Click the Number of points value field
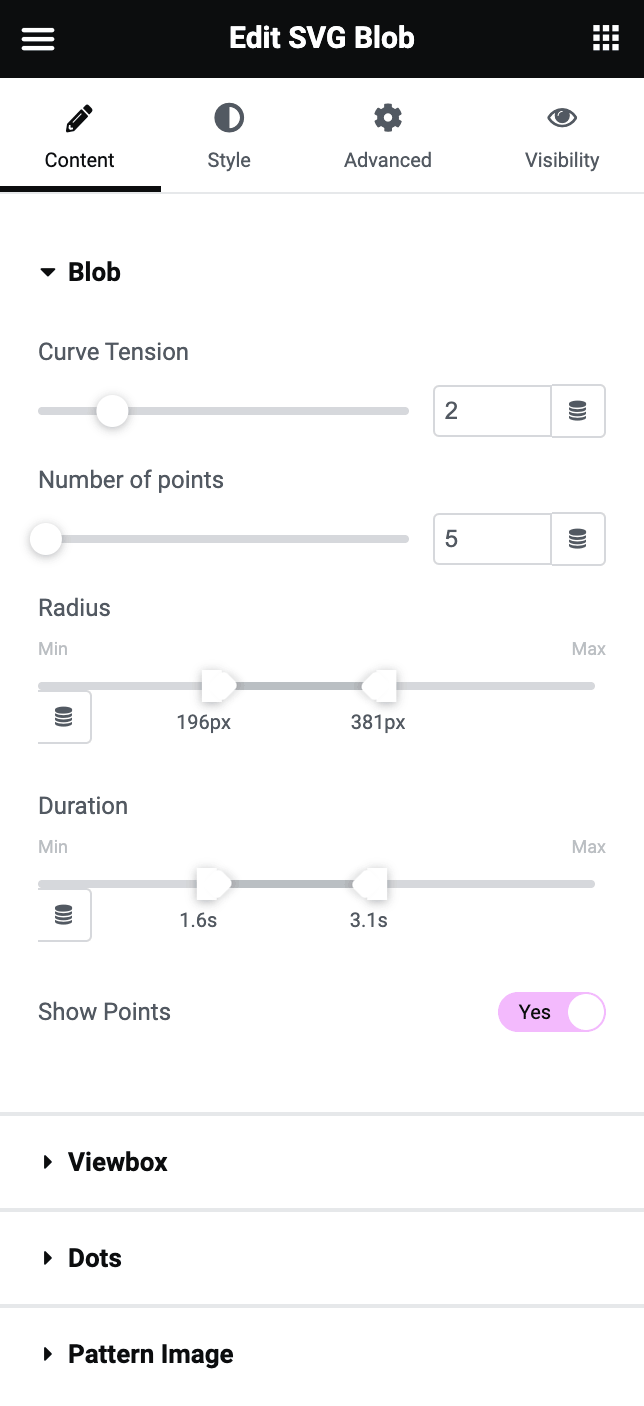The width and height of the screenshot is (644, 1406). [x=492, y=539]
